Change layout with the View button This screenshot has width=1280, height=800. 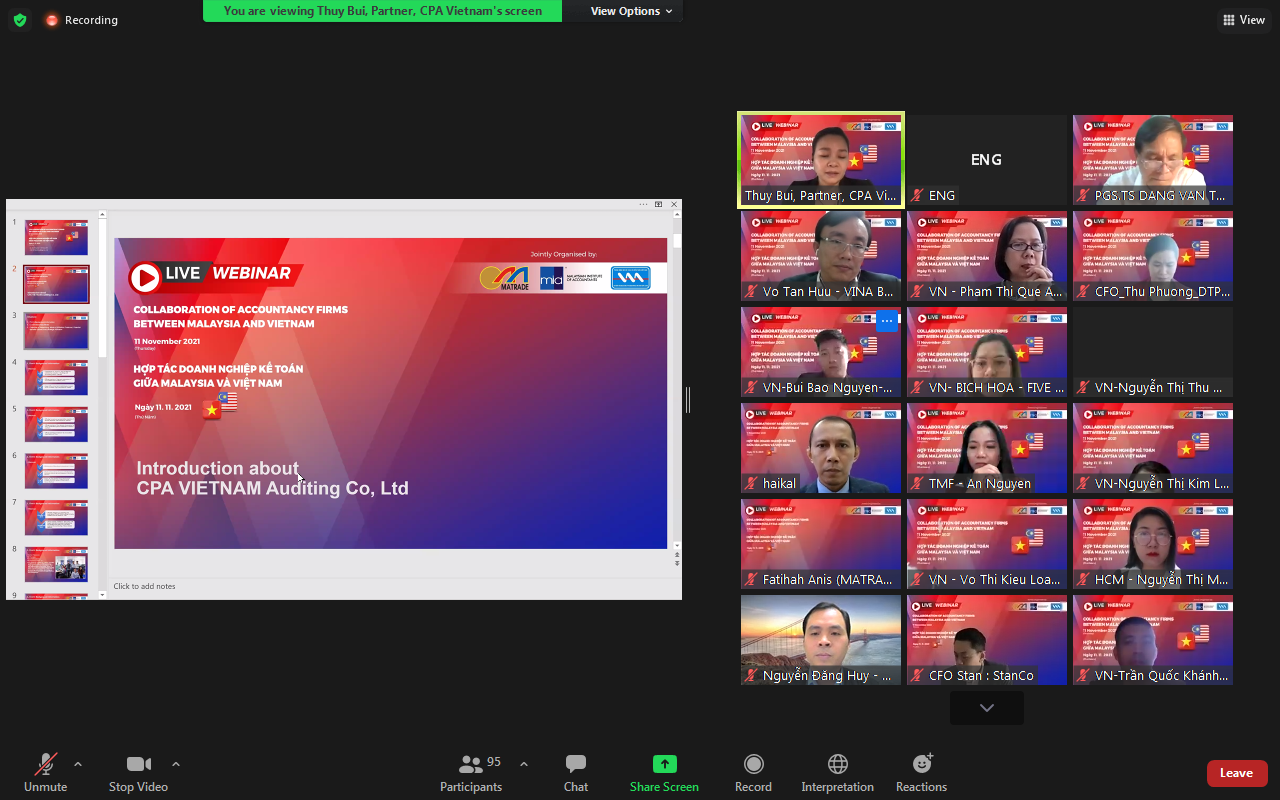(1243, 20)
